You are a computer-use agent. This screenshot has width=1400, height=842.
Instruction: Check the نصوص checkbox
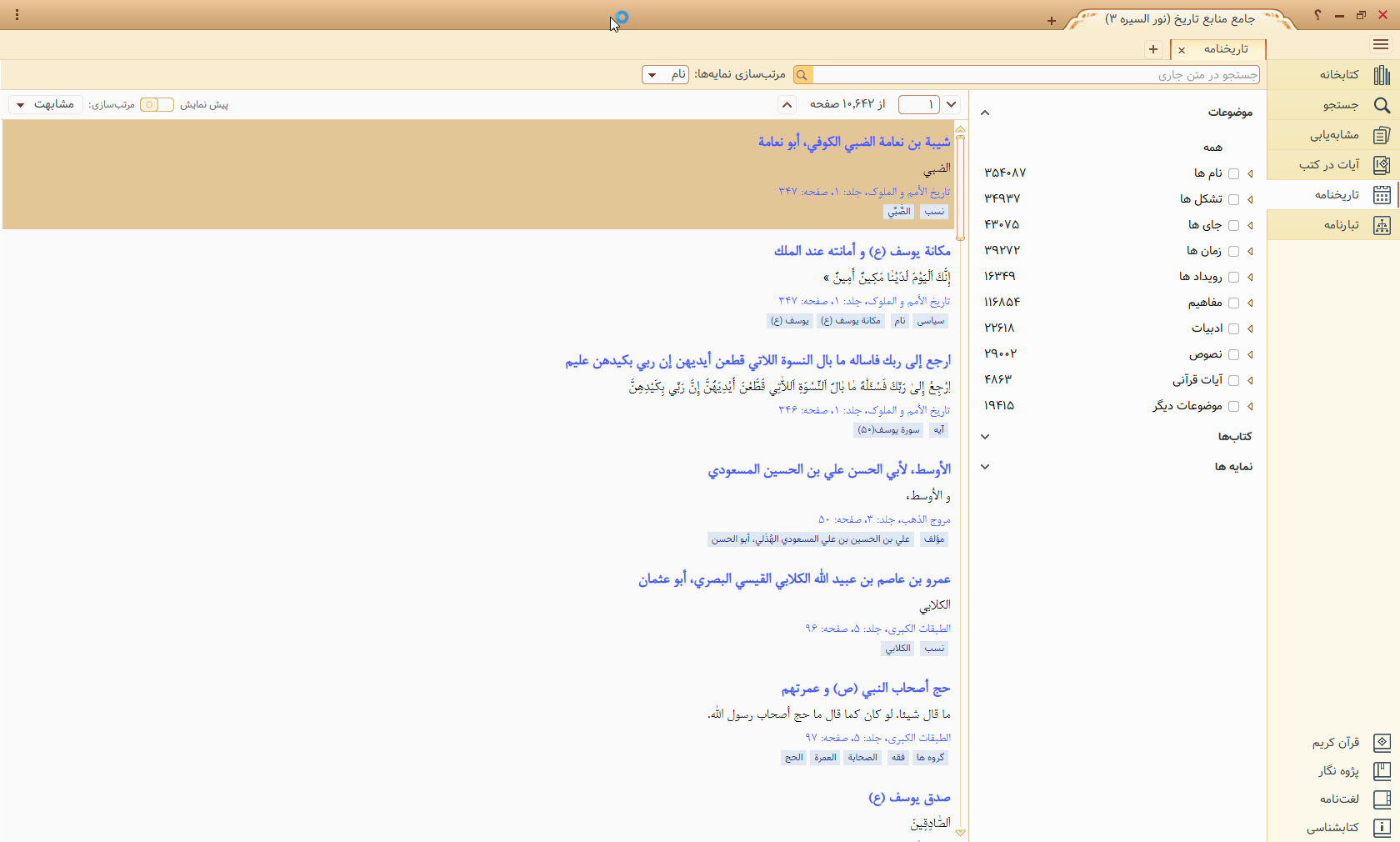(x=1233, y=354)
